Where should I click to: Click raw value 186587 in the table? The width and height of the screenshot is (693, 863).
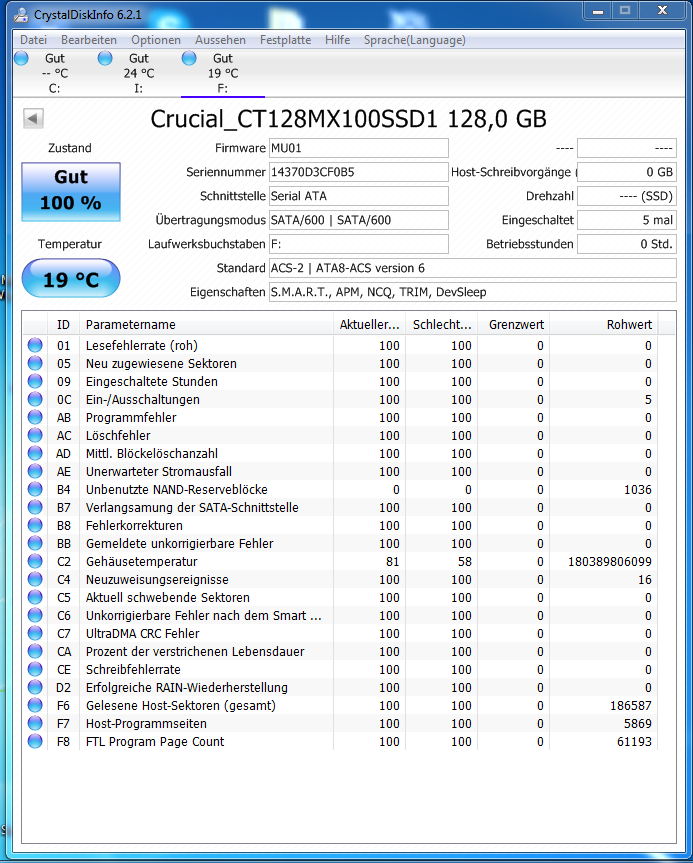(x=631, y=706)
